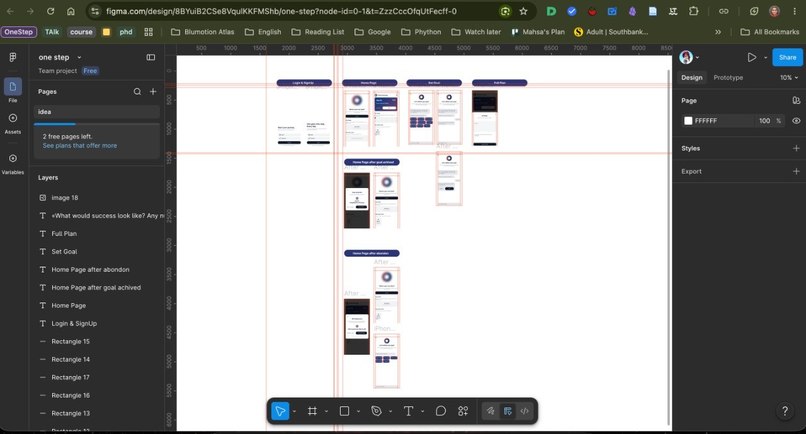Select the Text tool
Viewport: 806px width, 434px height.
tap(408, 411)
